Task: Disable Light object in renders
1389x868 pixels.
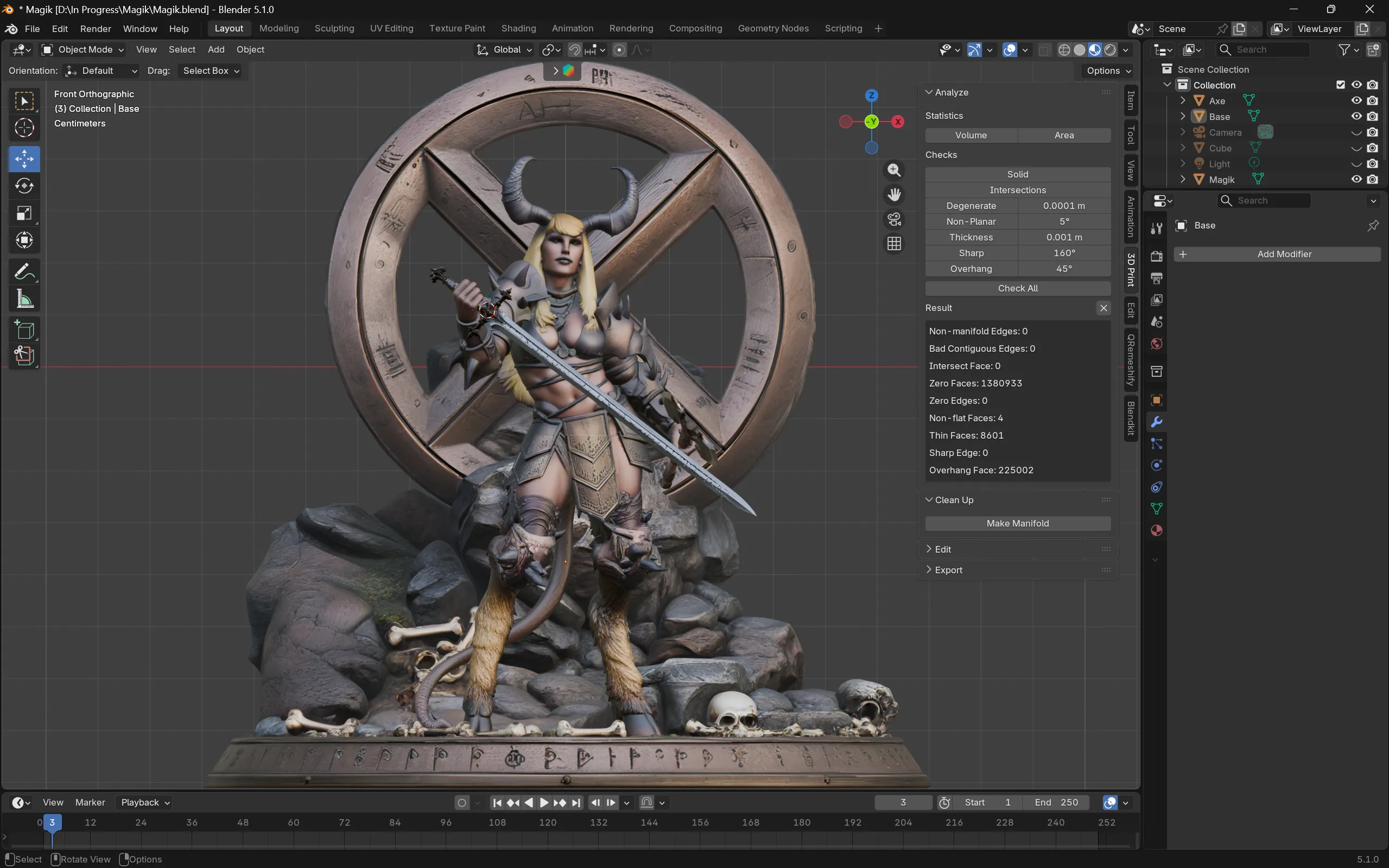Action: (1372, 163)
